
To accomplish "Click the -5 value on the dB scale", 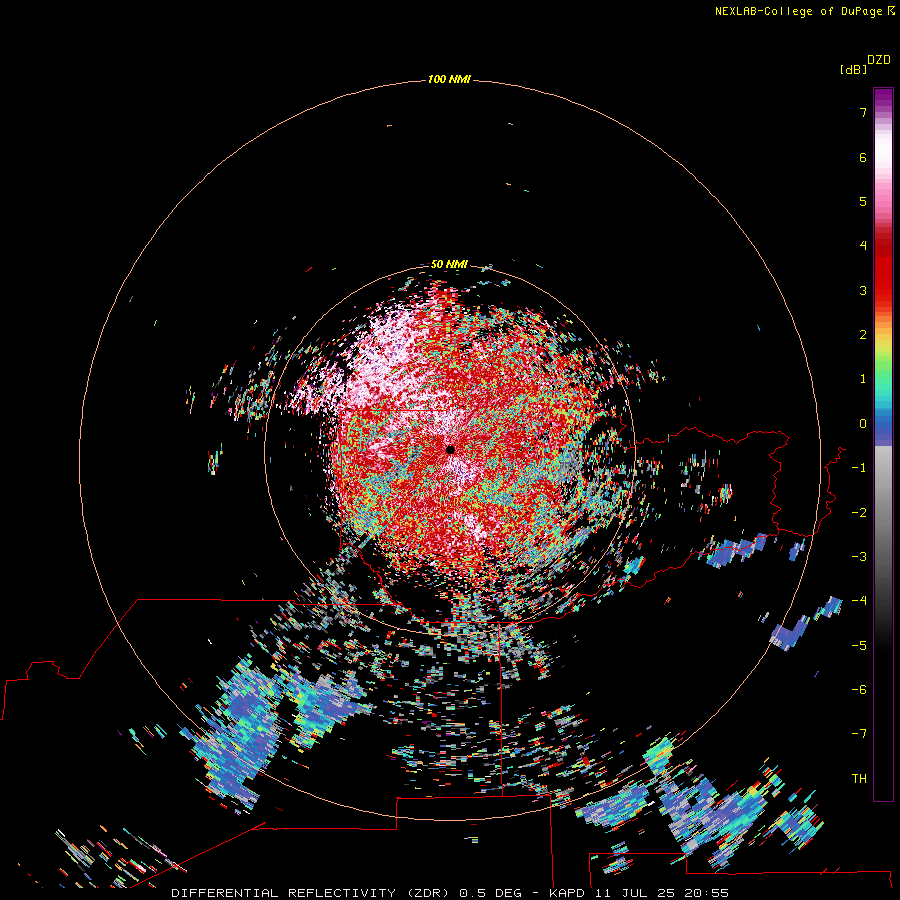I will [x=859, y=646].
